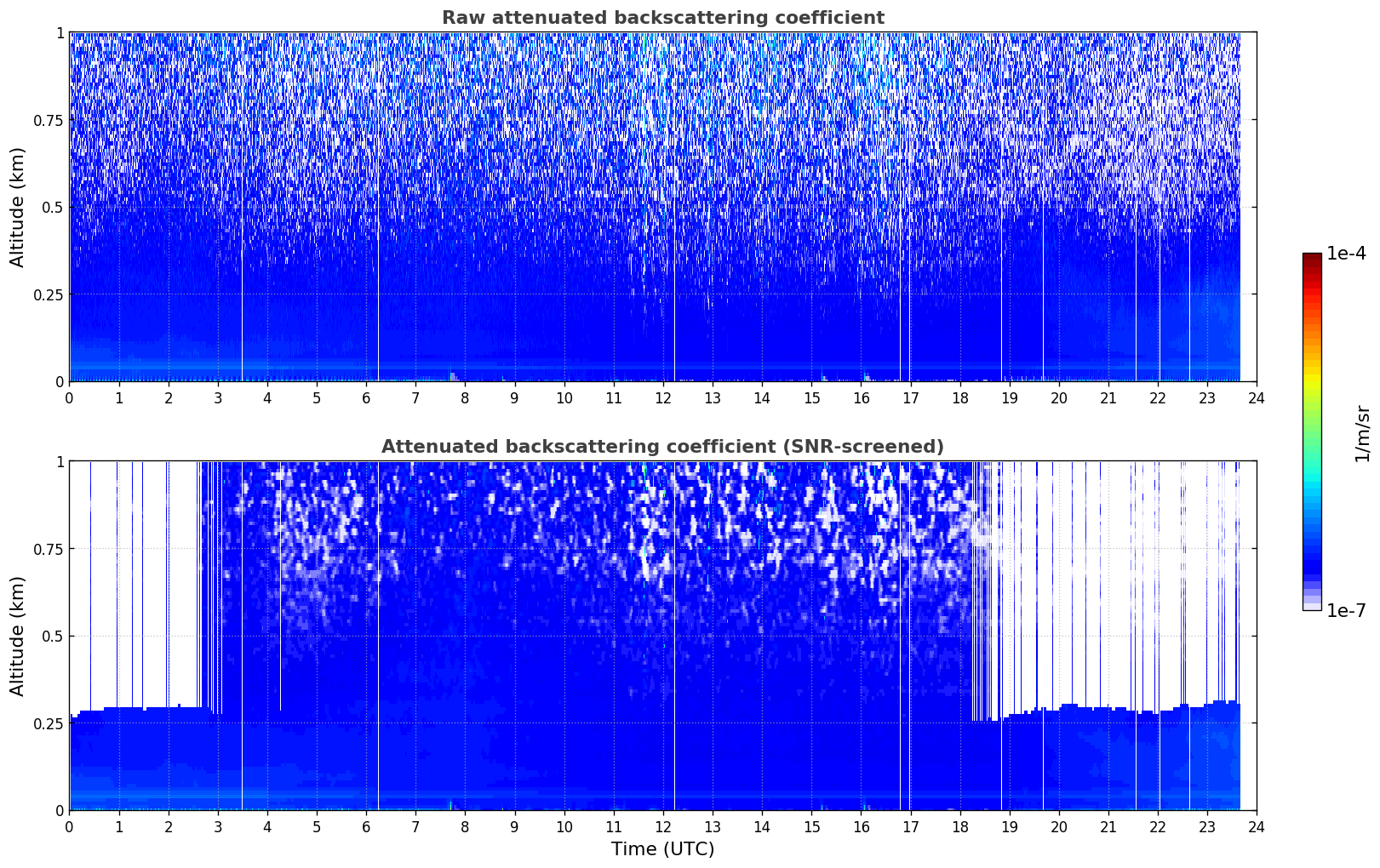Viewport: 1380px width, 868px height.
Task: Click hour 6 tick label under bottom plot
Action: (x=366, y=827)
